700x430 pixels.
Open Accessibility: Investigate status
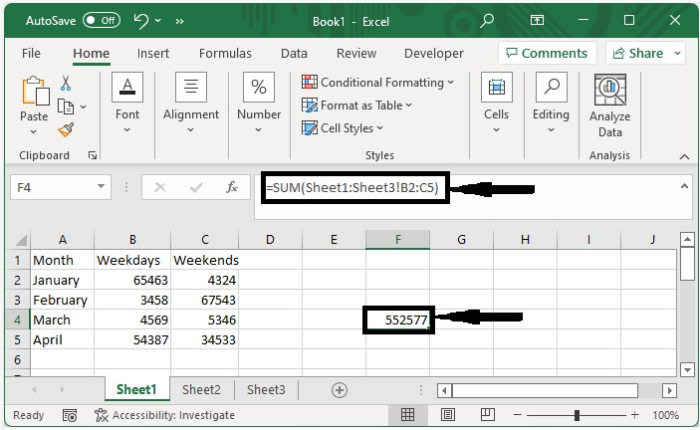pos(164,415)
